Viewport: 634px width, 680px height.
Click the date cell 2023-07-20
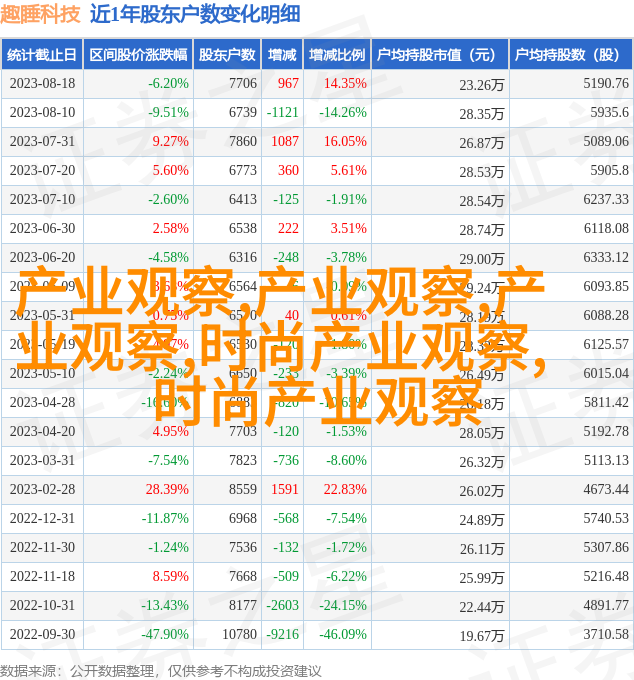click(42, 170)
